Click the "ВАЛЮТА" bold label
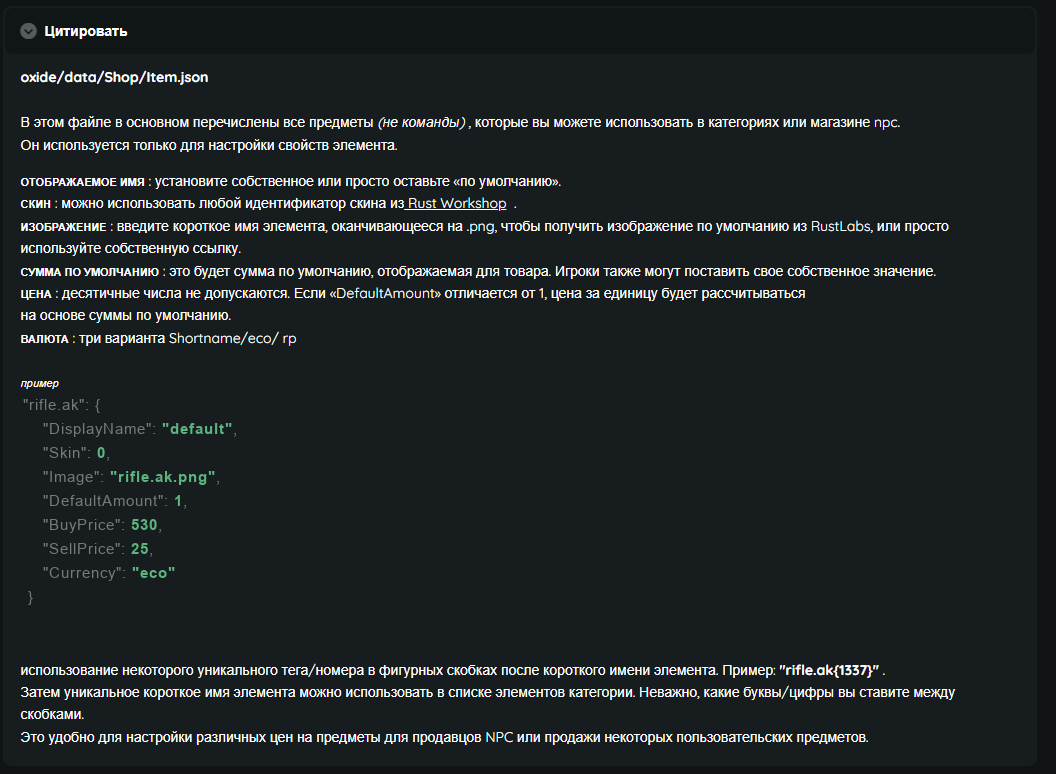Screen dimensions: 1056x774 [44, 340]
